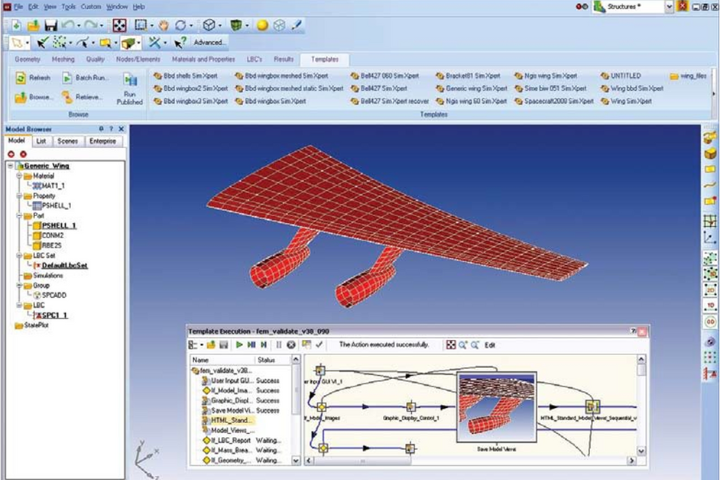Screen dimensions: 720x480
Task: Click the Save disk icon in top toolbar
Action: coord(49,25)
